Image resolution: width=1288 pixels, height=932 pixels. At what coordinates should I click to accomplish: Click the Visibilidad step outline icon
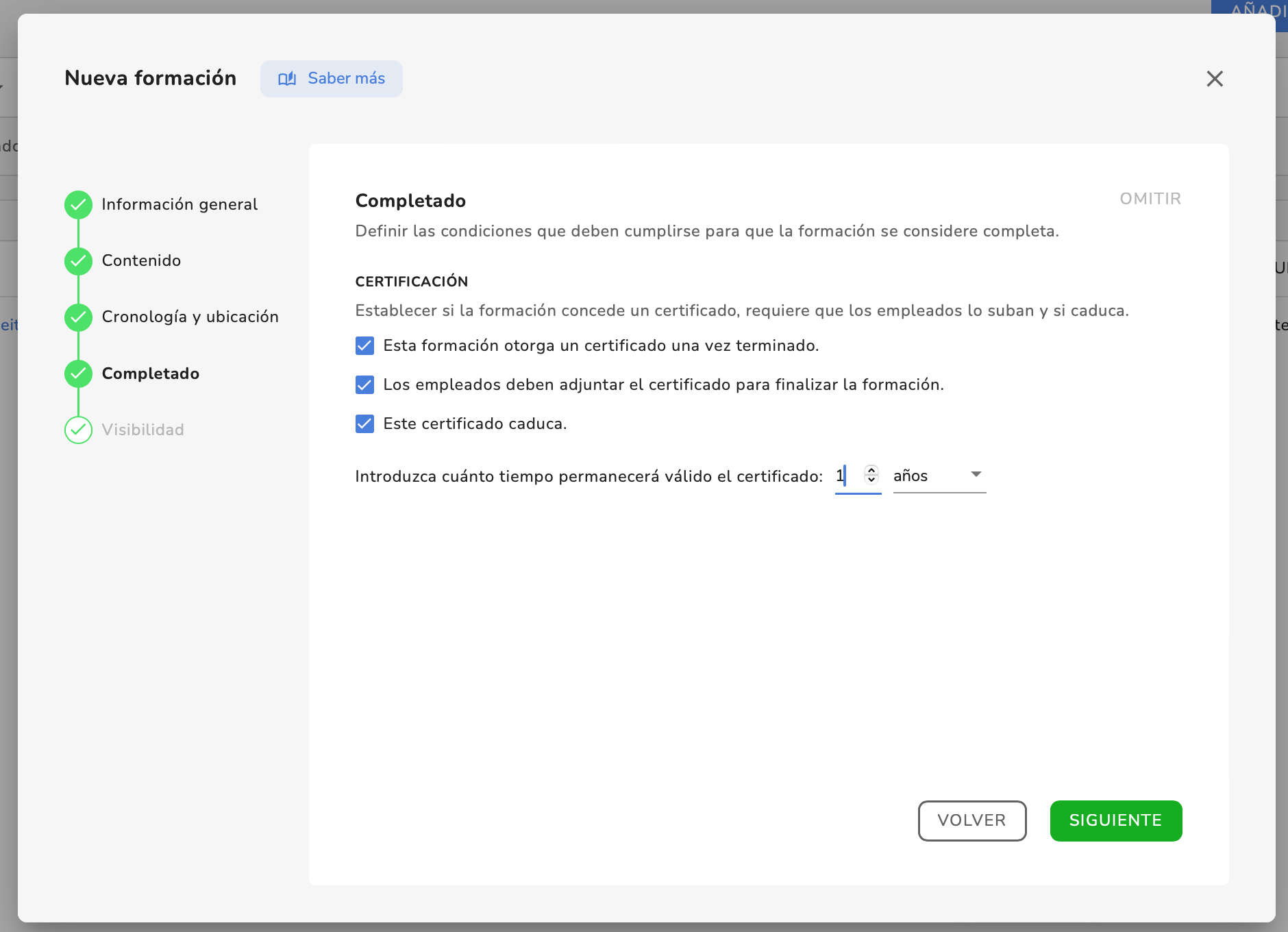(x=79, y=430)
